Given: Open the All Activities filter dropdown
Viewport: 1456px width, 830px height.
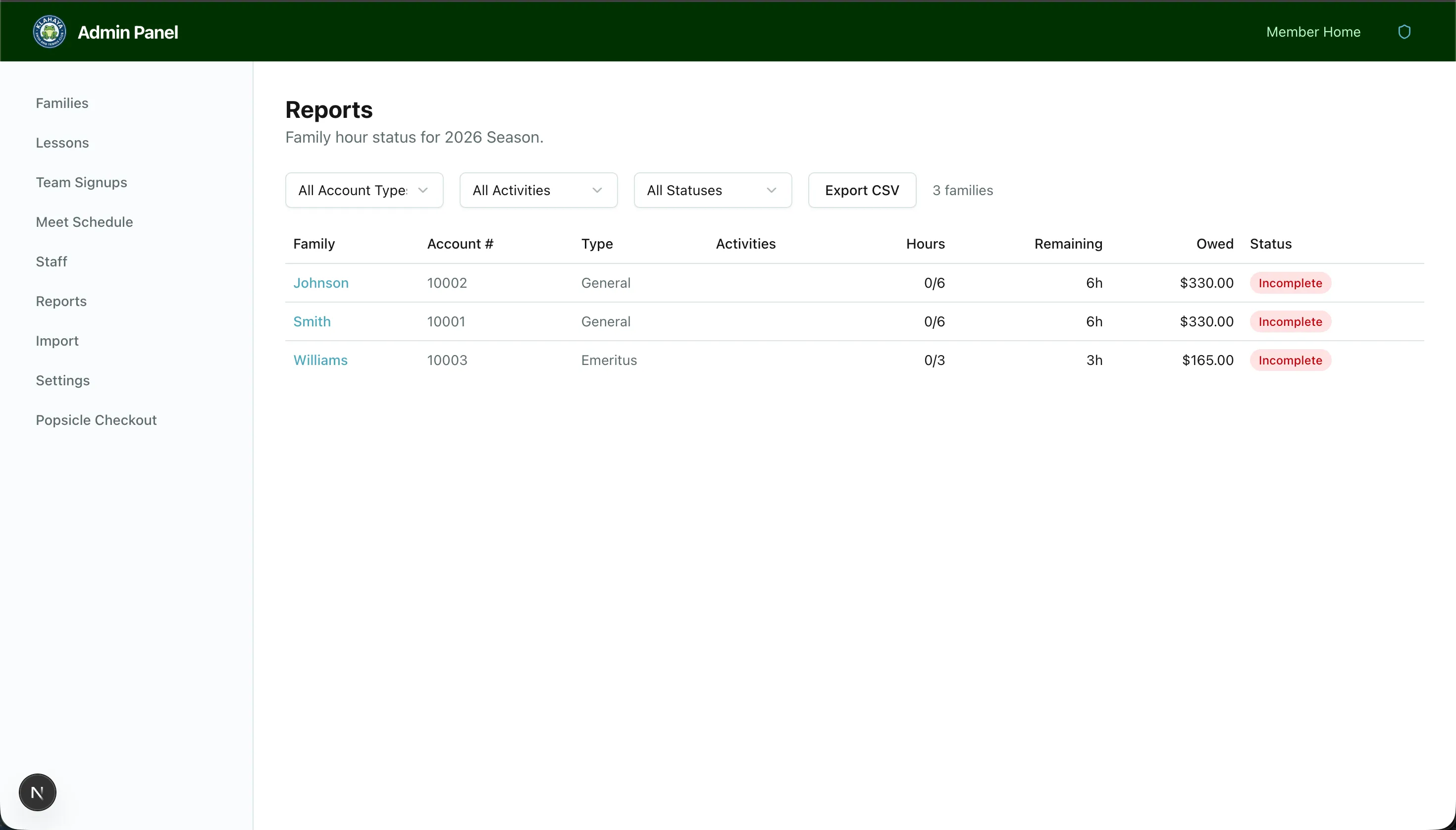Looking at the screenshot, I should click(x=538, y=190).
